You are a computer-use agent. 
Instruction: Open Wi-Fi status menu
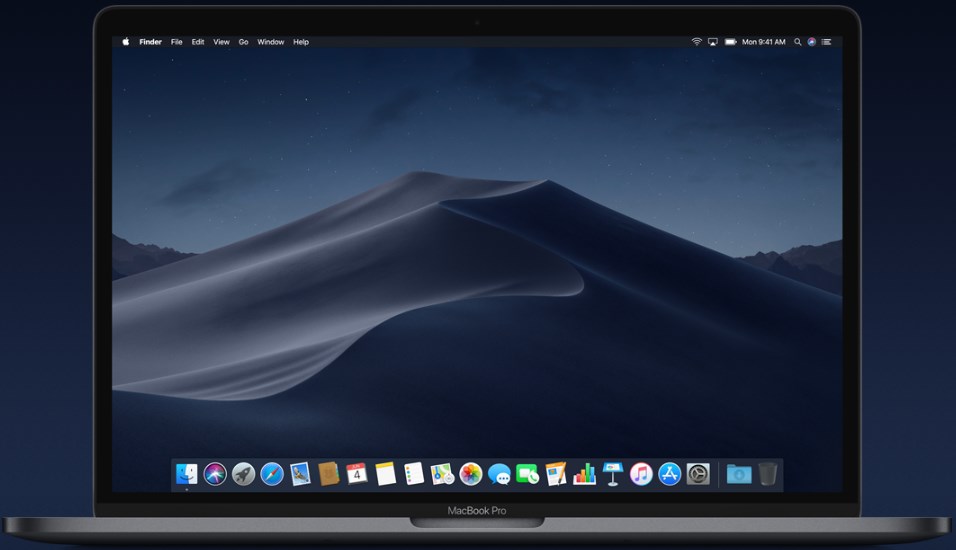pyautogui.click(x=696, y=42)
